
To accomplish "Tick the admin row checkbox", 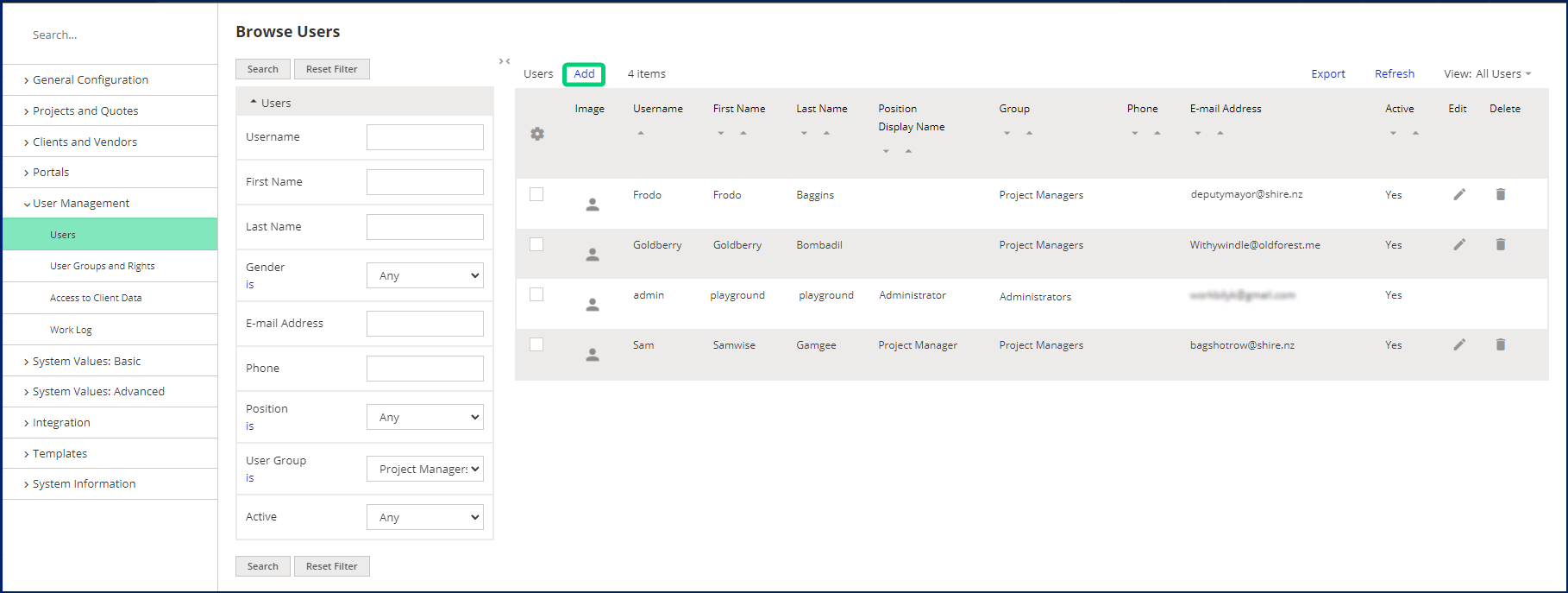I will [x=536, y=294].
